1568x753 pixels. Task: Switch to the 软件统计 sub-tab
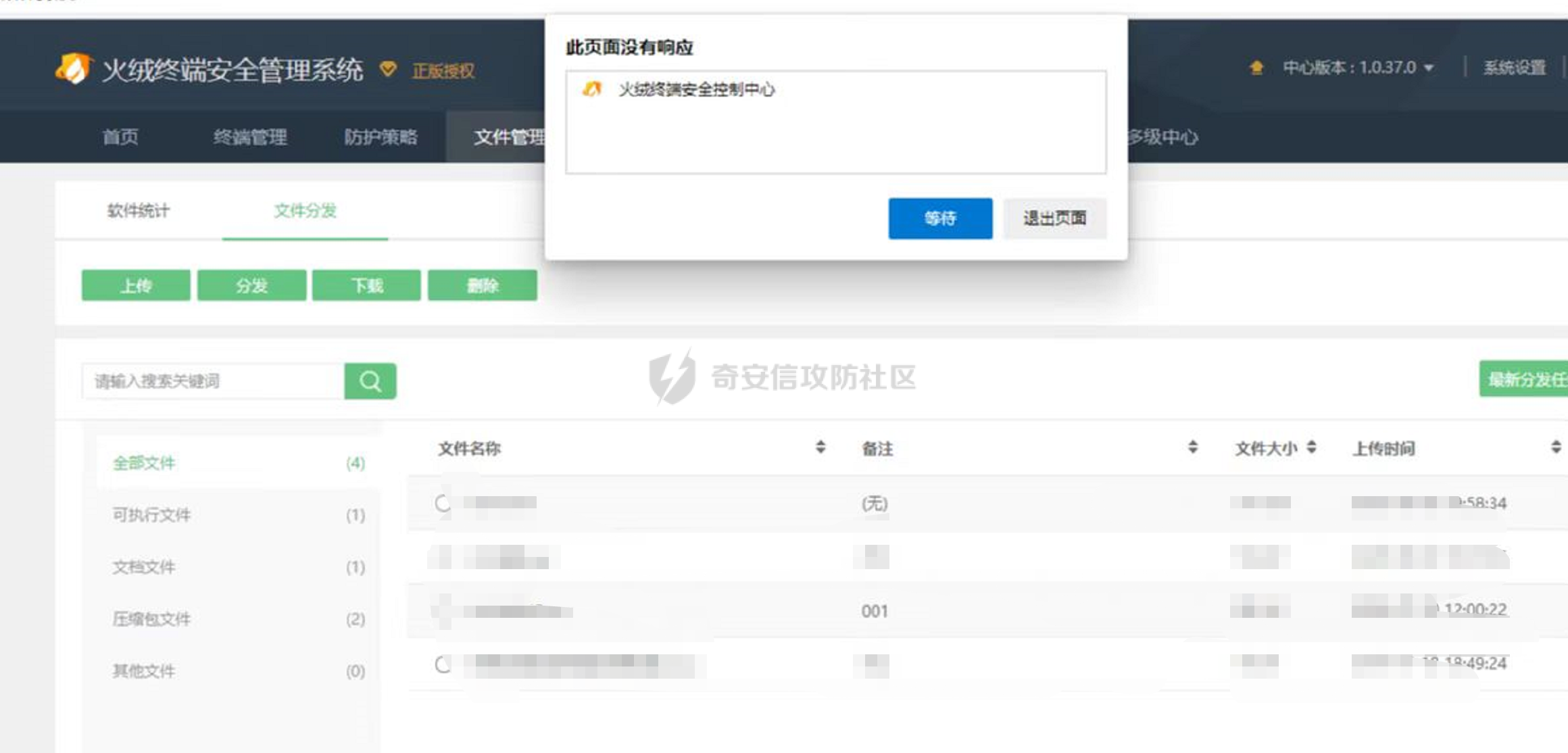(139, 211)
